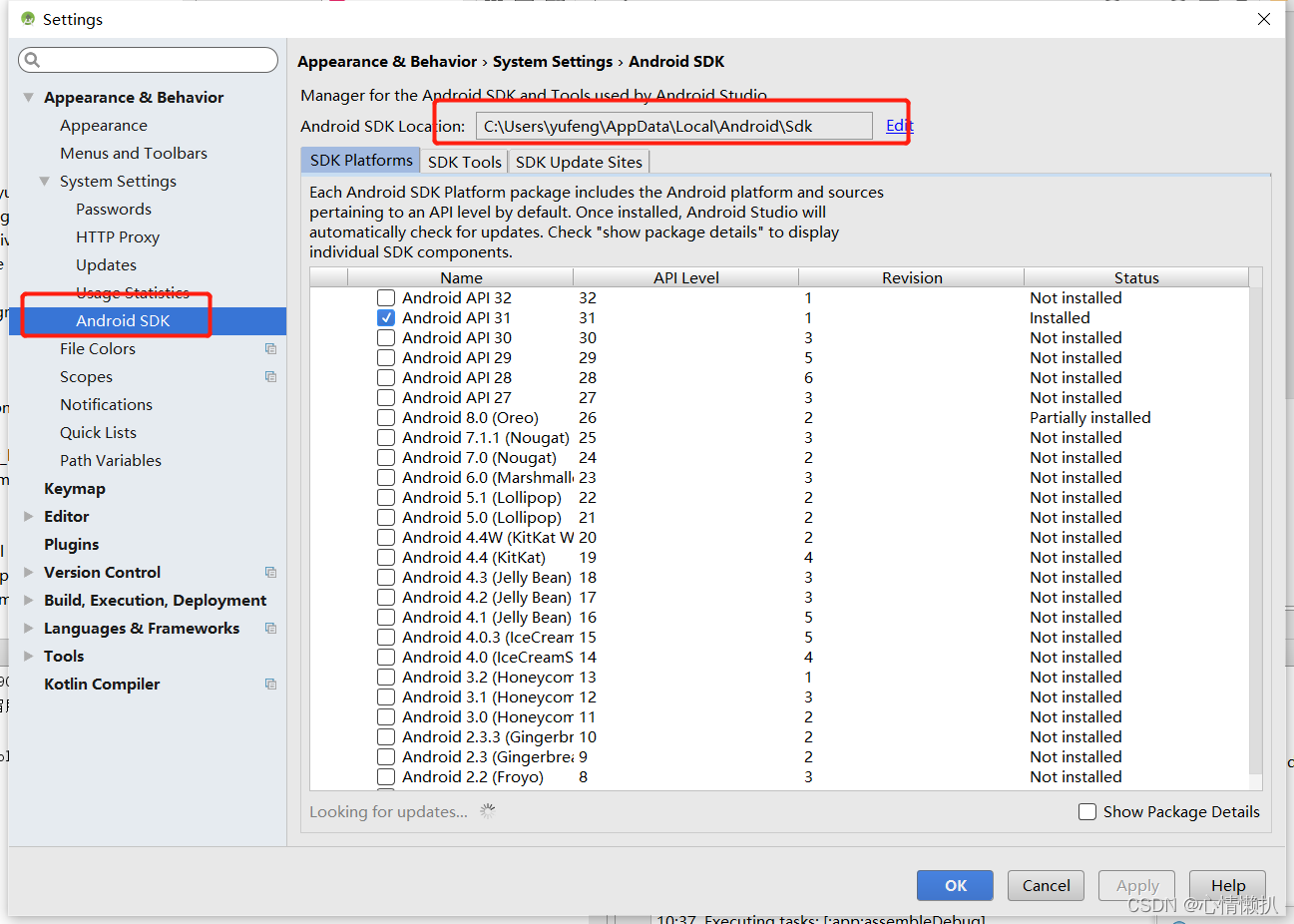Click the project-level icon beside File Colors
The height and width of the screenshot is (924, 1294).
point(270,348)
